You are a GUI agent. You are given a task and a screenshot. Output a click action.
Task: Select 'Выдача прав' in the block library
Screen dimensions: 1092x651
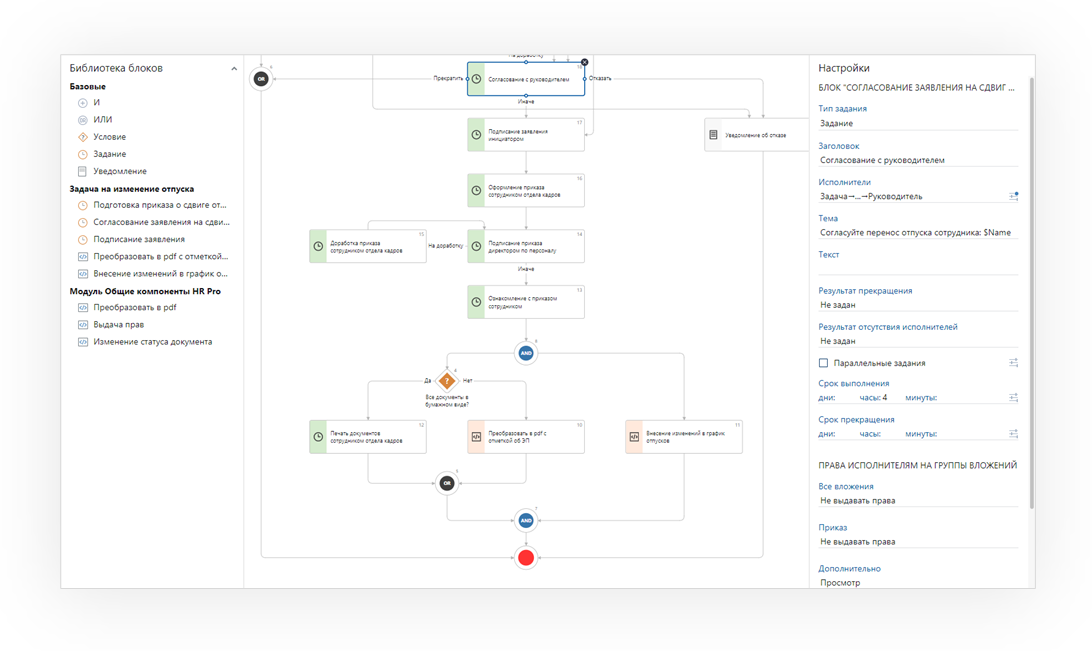pos(118,325)
